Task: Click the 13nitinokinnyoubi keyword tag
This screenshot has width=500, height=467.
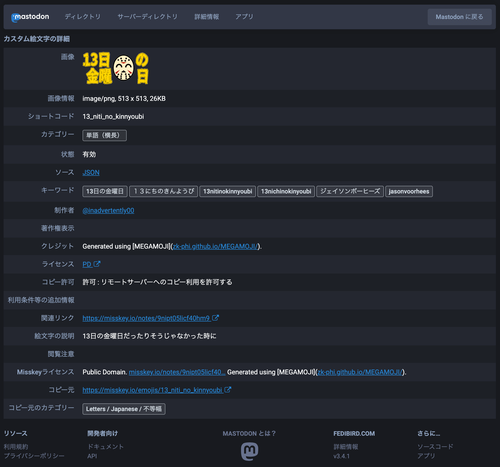Action: (x=228, y=191)
